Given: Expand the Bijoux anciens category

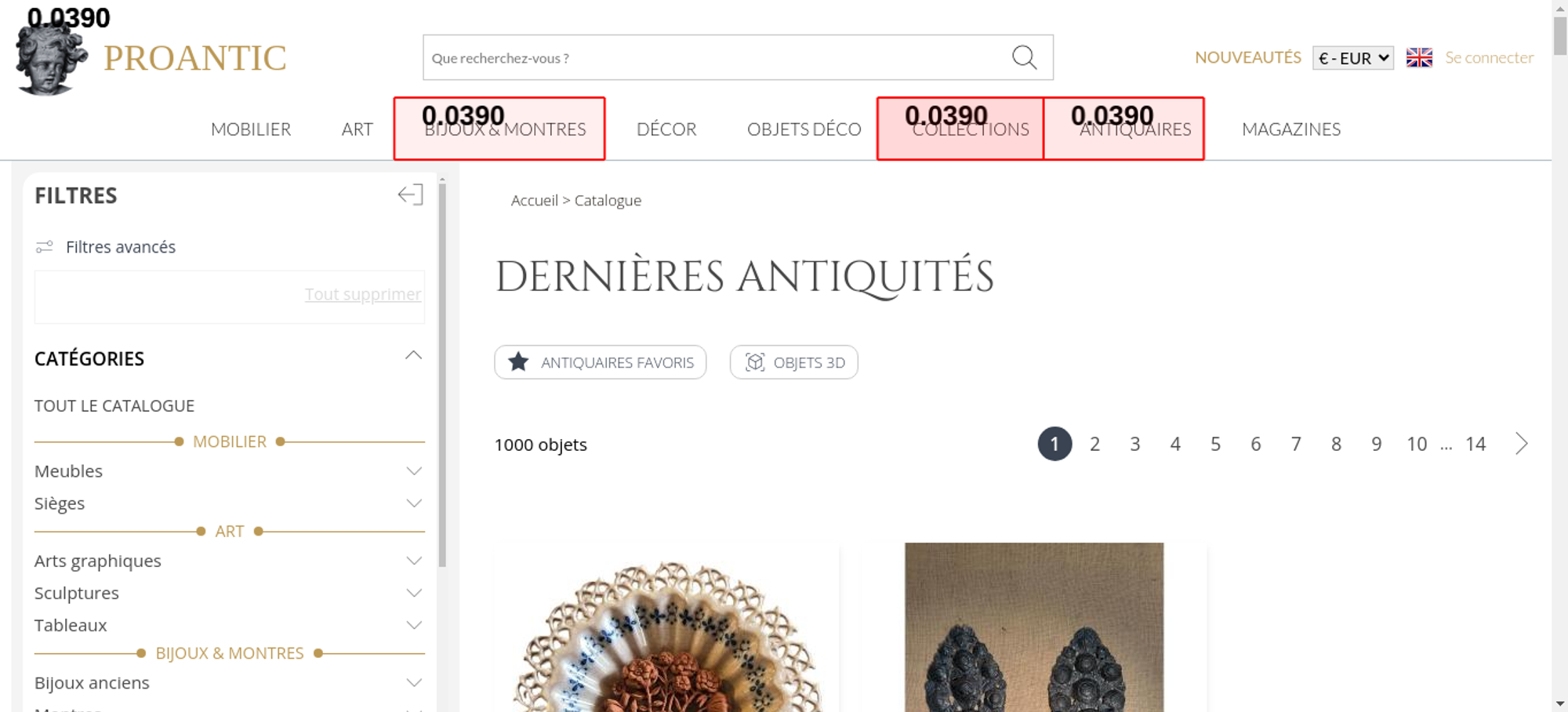Looking at the screenshot, I should point(414,683).
